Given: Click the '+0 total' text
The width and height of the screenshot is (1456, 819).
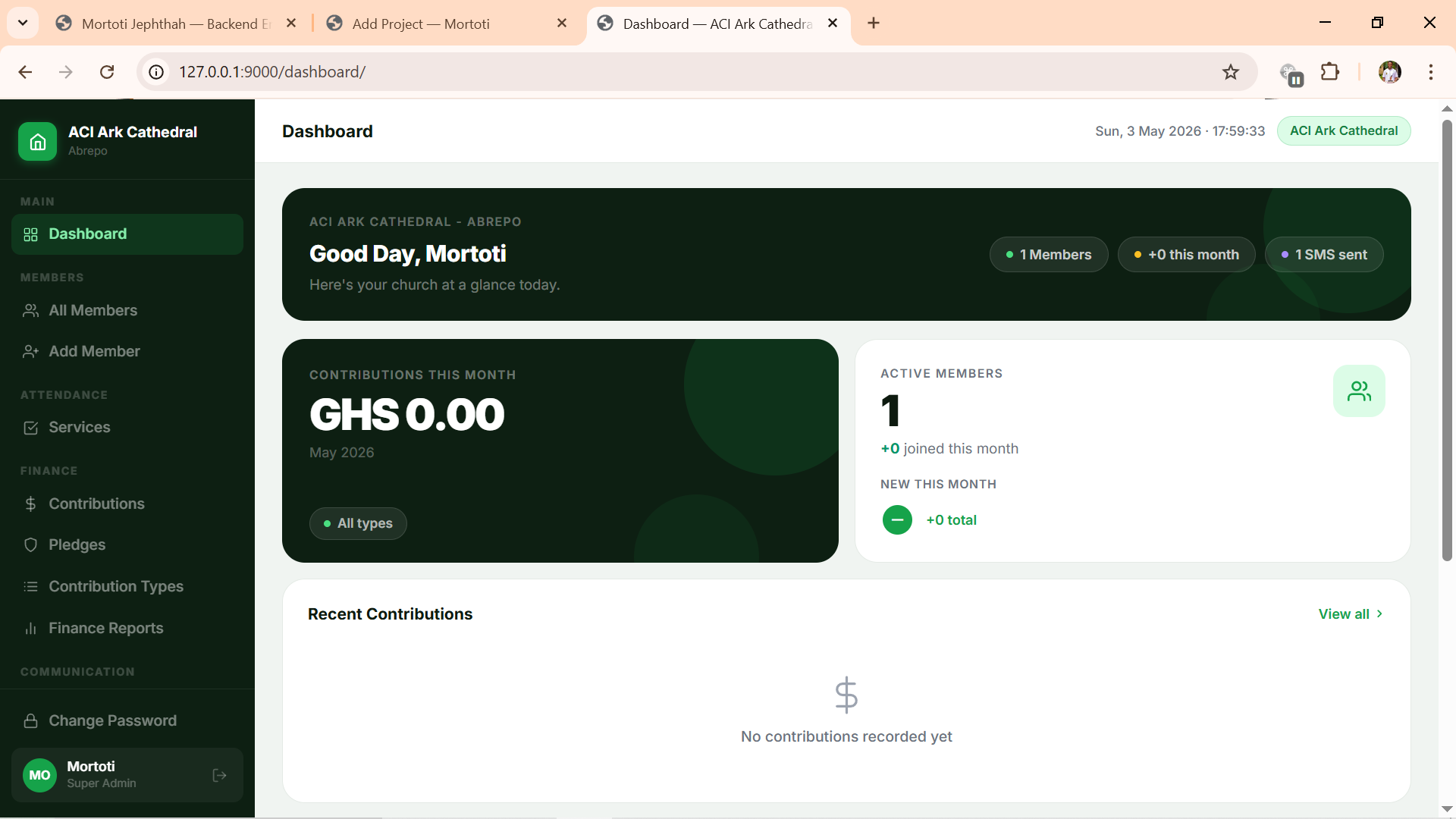Looking at the screenshot, I should [951, 520].
